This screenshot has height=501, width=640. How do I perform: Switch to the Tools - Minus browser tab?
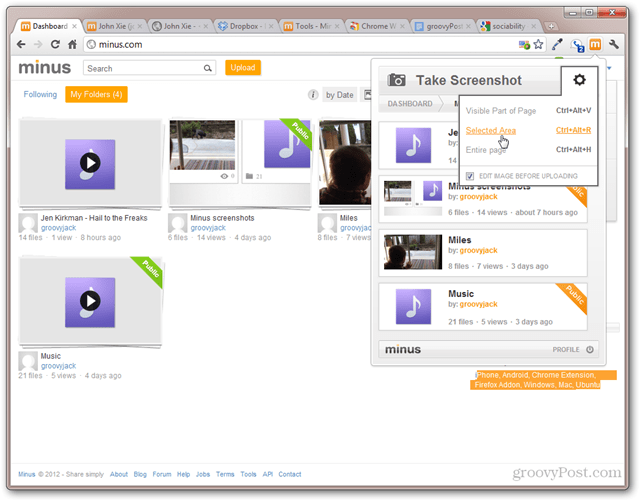(311, 26)
